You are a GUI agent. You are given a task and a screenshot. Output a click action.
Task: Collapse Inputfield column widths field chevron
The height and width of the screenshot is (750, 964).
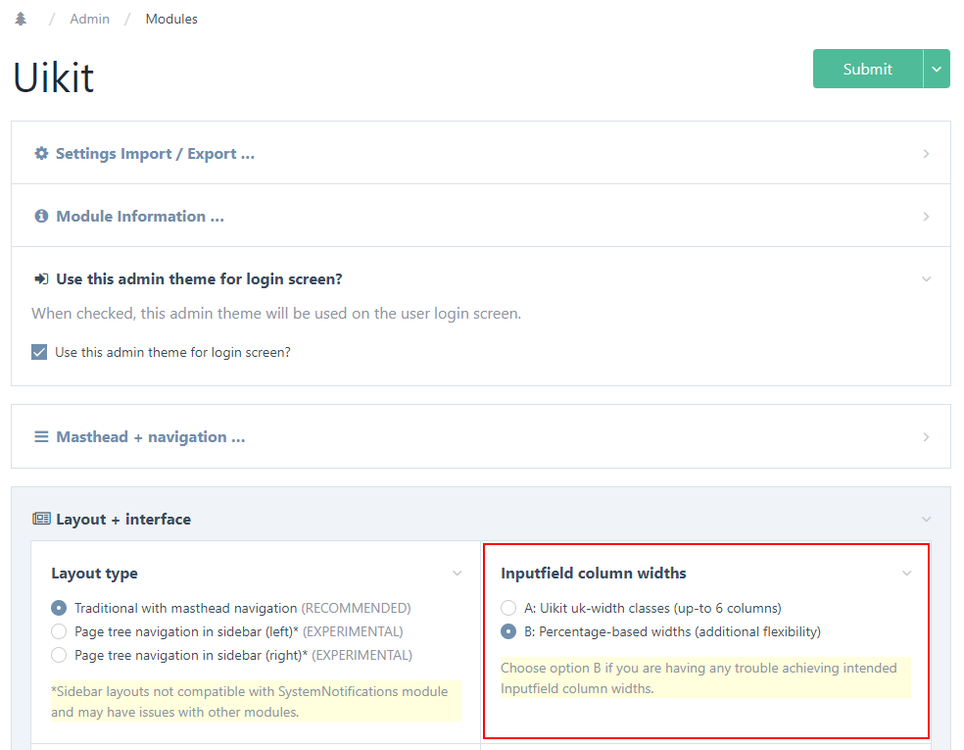pos(906,574)
